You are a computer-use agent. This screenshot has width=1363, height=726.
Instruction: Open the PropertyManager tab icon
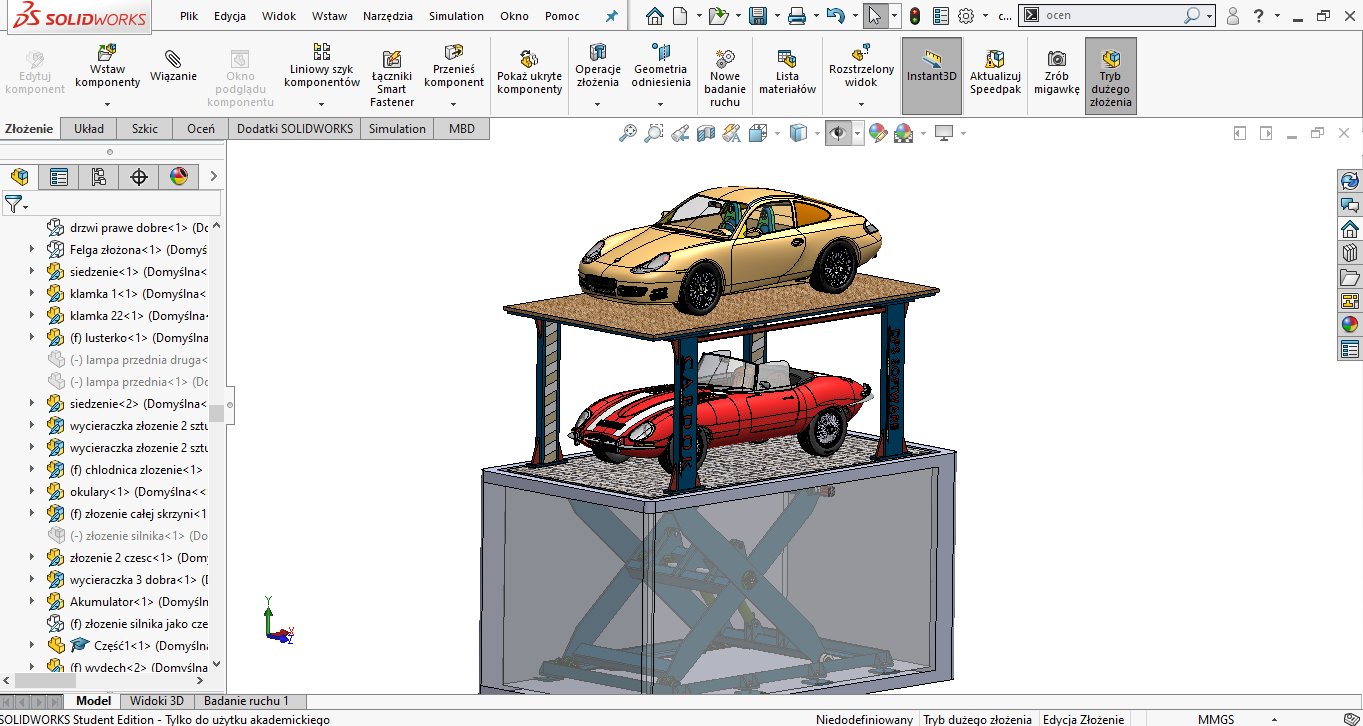(x=59, y=177)
